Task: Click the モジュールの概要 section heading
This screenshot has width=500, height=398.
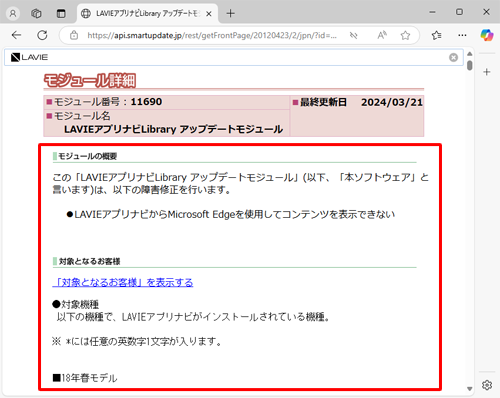Action: pos(87,156)
